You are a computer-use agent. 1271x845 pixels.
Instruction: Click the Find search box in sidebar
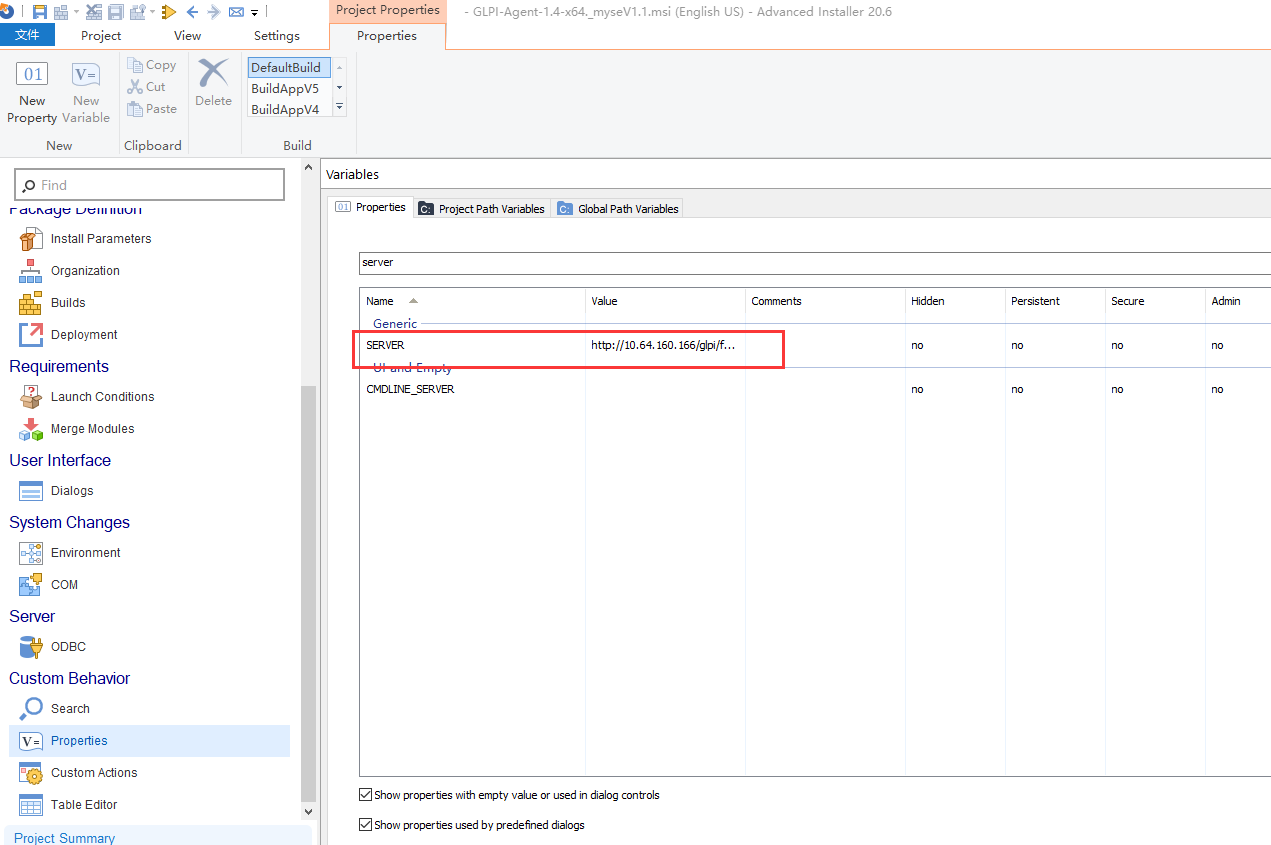(x=150, y=185)
